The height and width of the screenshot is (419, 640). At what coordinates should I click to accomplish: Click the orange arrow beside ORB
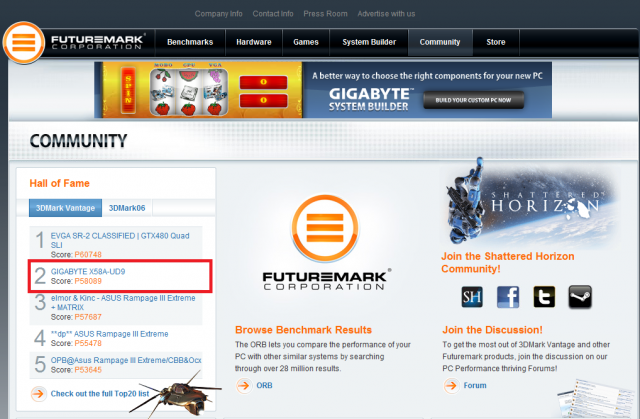click(244, 386)
